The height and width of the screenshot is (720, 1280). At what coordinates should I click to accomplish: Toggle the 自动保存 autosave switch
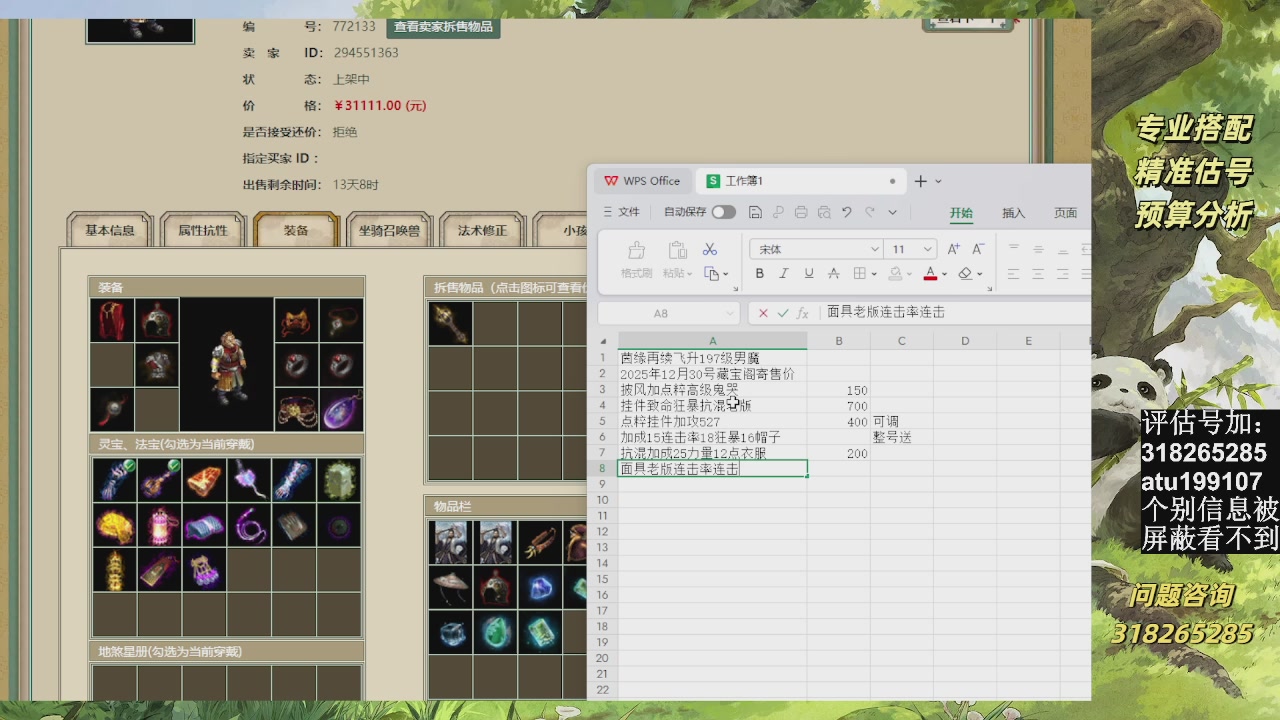[x=724, y=212]
